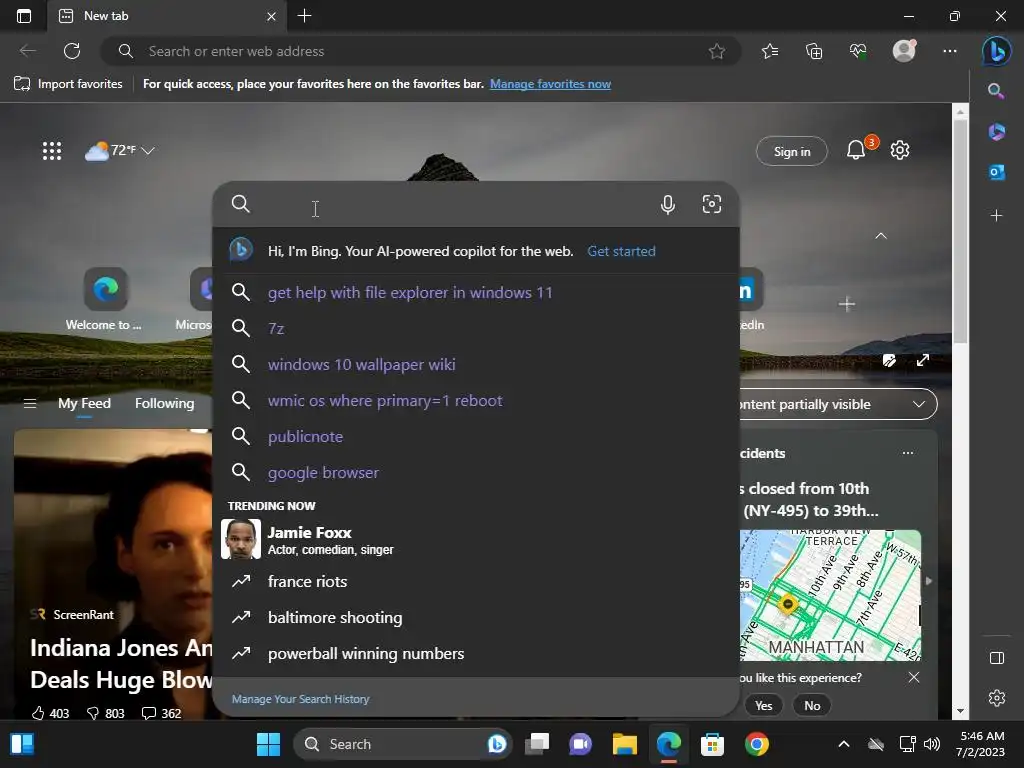Viewport: 1024px width, 768px height.
Task: Open the Favorites list icon
Action: click(770, 51)
